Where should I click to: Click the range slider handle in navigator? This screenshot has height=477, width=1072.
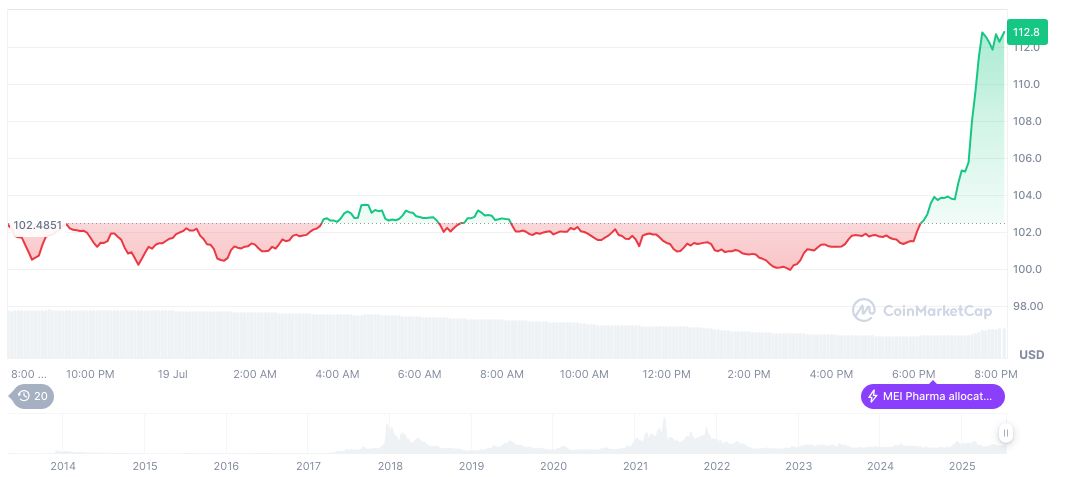pyautogui.click(x=1005, y=433)
